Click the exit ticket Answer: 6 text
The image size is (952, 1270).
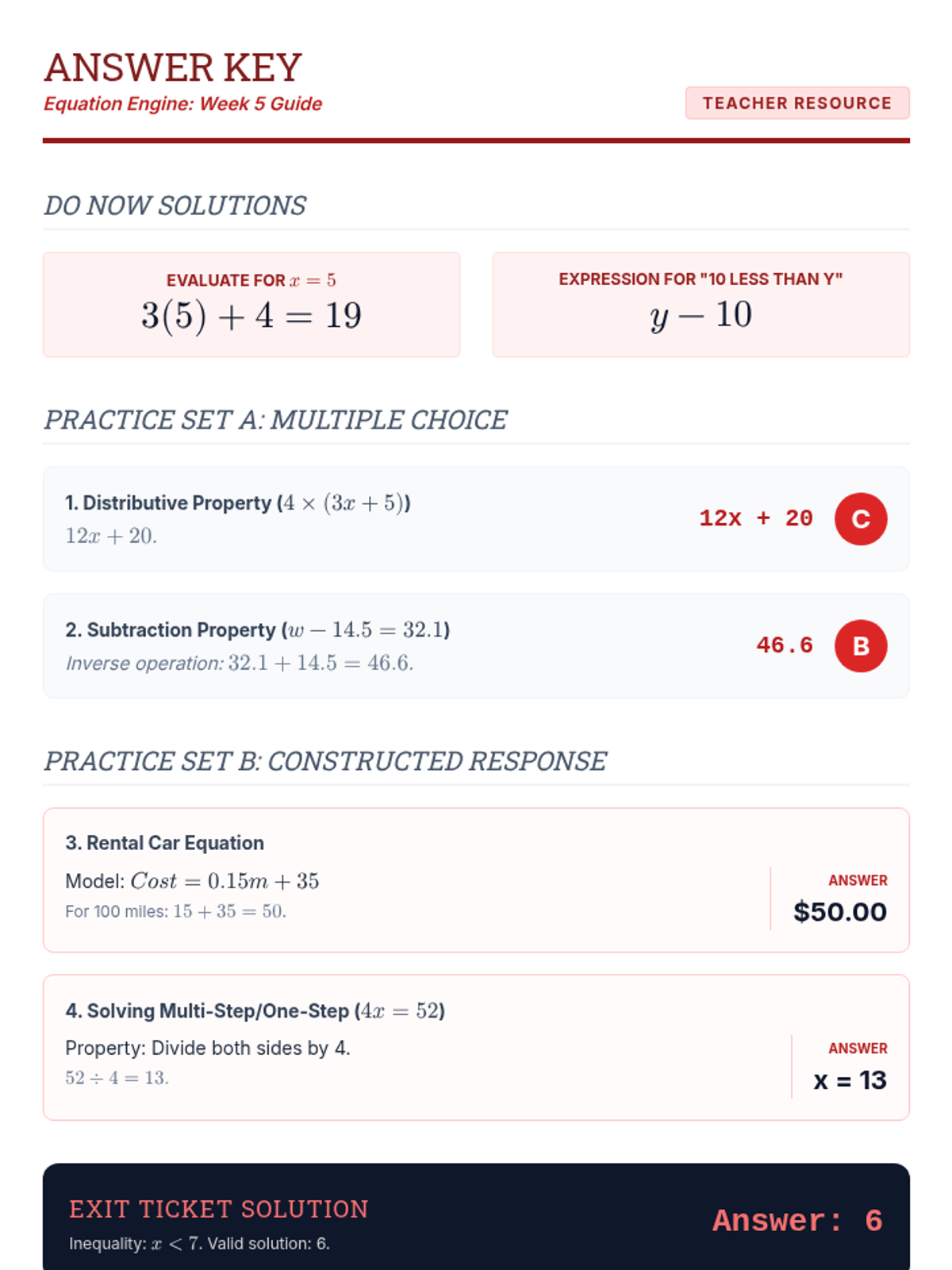(797, 1221)
